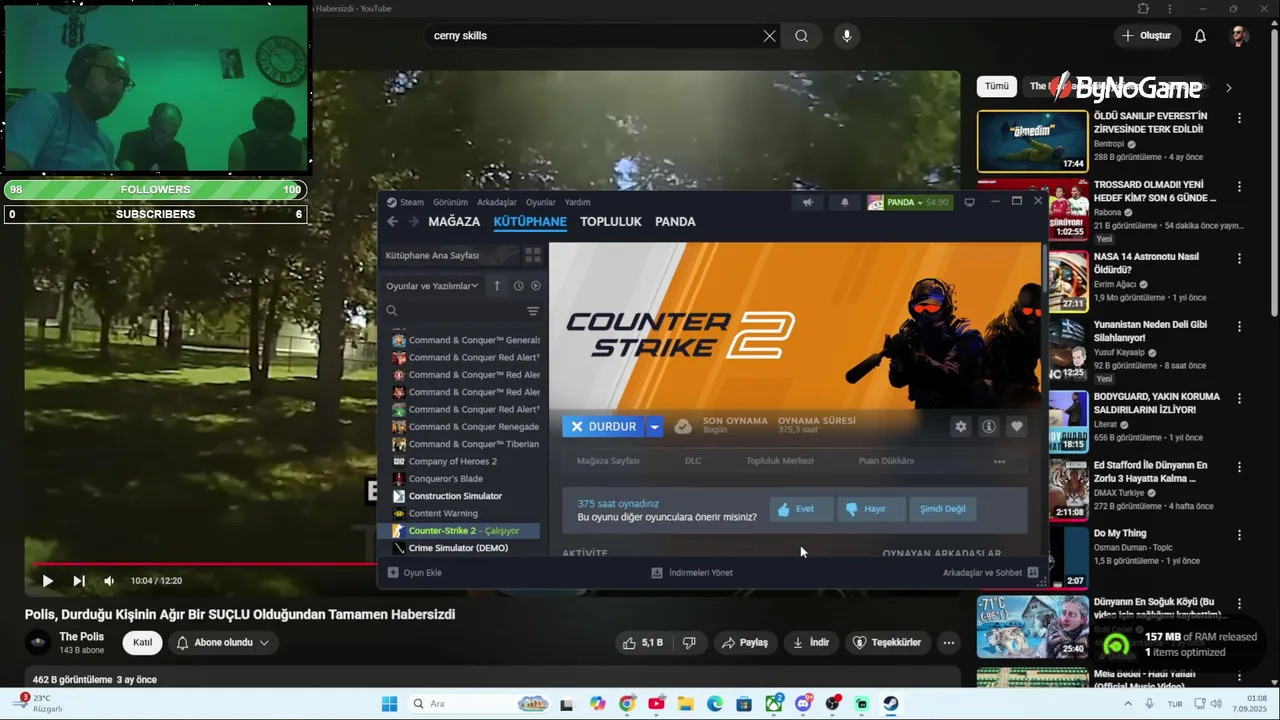Open Steam from the taskbar
Screen dimensions: 1280x720
tap(890, 704)
